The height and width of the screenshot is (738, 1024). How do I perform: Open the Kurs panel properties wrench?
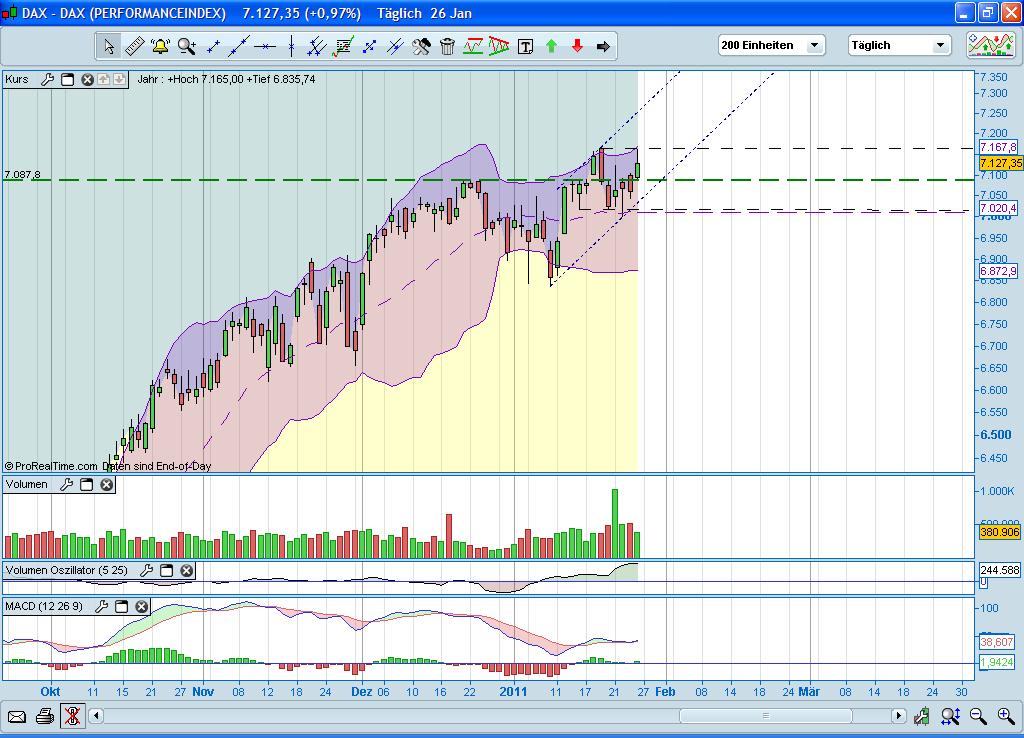pyautogui.click(x=48, y=80)
